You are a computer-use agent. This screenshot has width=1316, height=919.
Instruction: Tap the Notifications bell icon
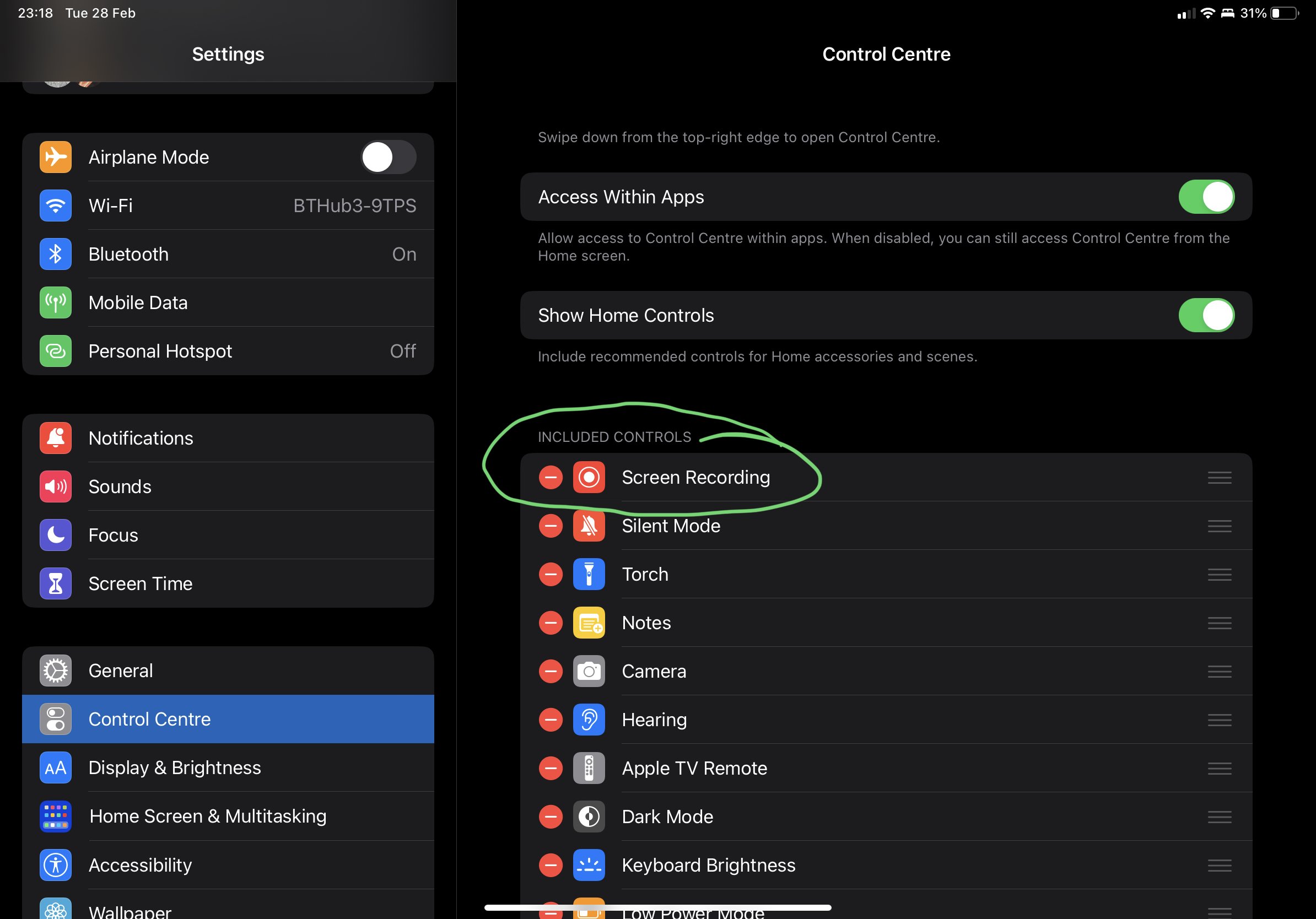(56, 439)
